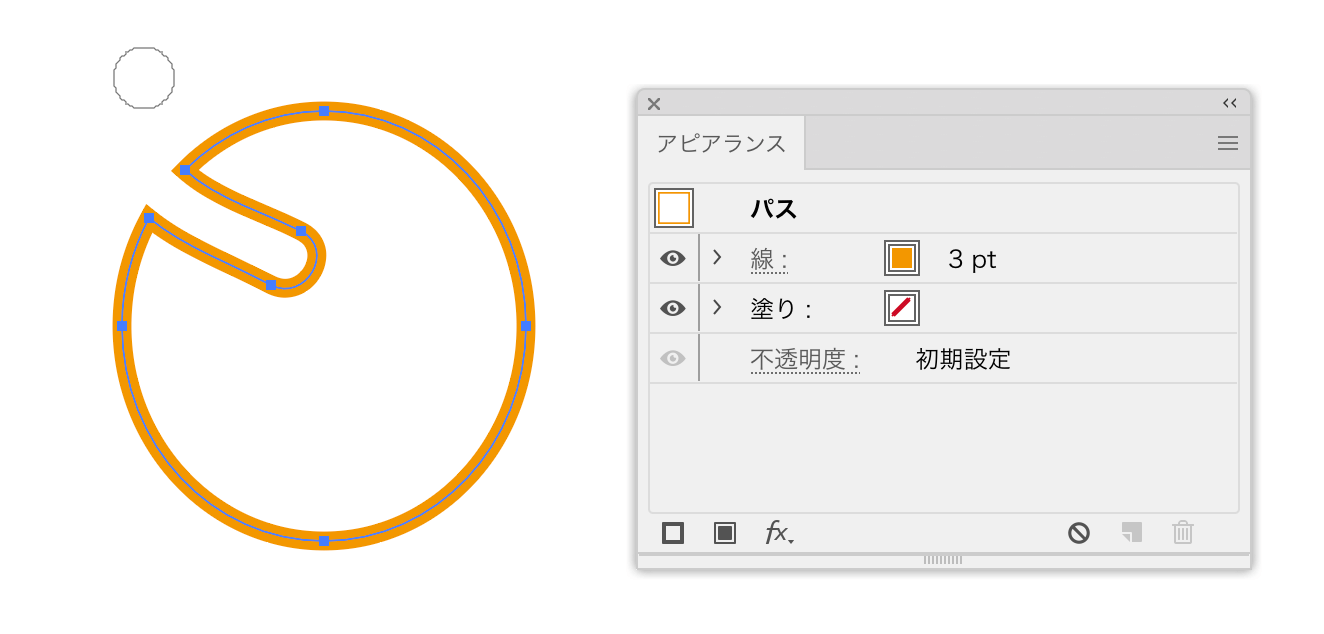Expand the 線 stroke attributes chevron
1324x634 pixels.
tap(717, 257)
